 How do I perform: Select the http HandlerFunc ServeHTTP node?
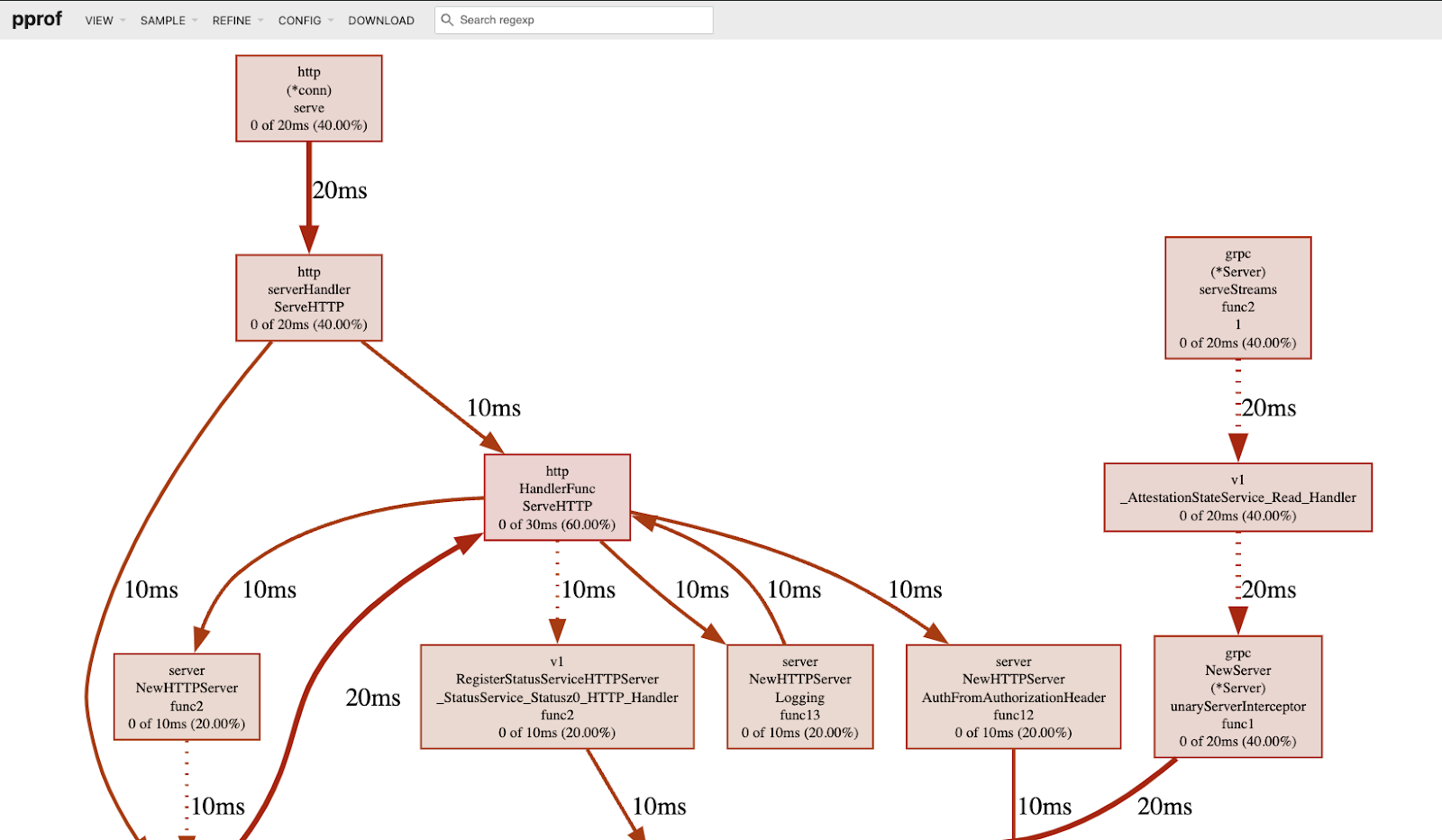tap(557, 498)
